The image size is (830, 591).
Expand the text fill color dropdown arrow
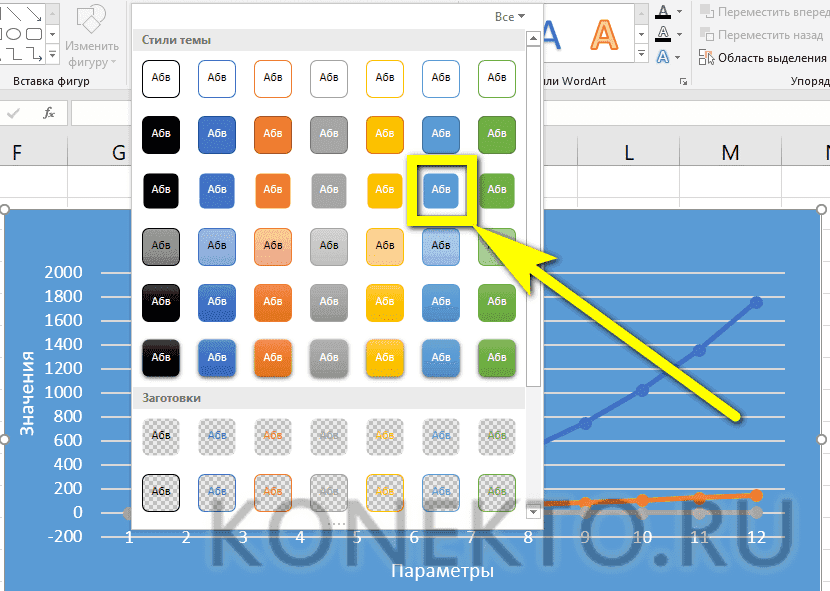[x=682, y=11]
